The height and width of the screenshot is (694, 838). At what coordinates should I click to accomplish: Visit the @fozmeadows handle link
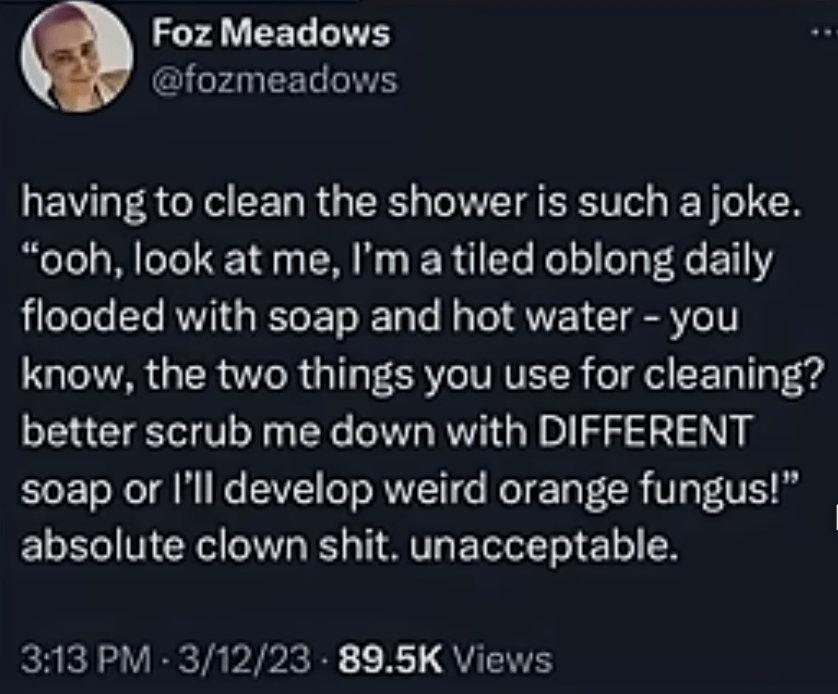[x=275, y=80]
